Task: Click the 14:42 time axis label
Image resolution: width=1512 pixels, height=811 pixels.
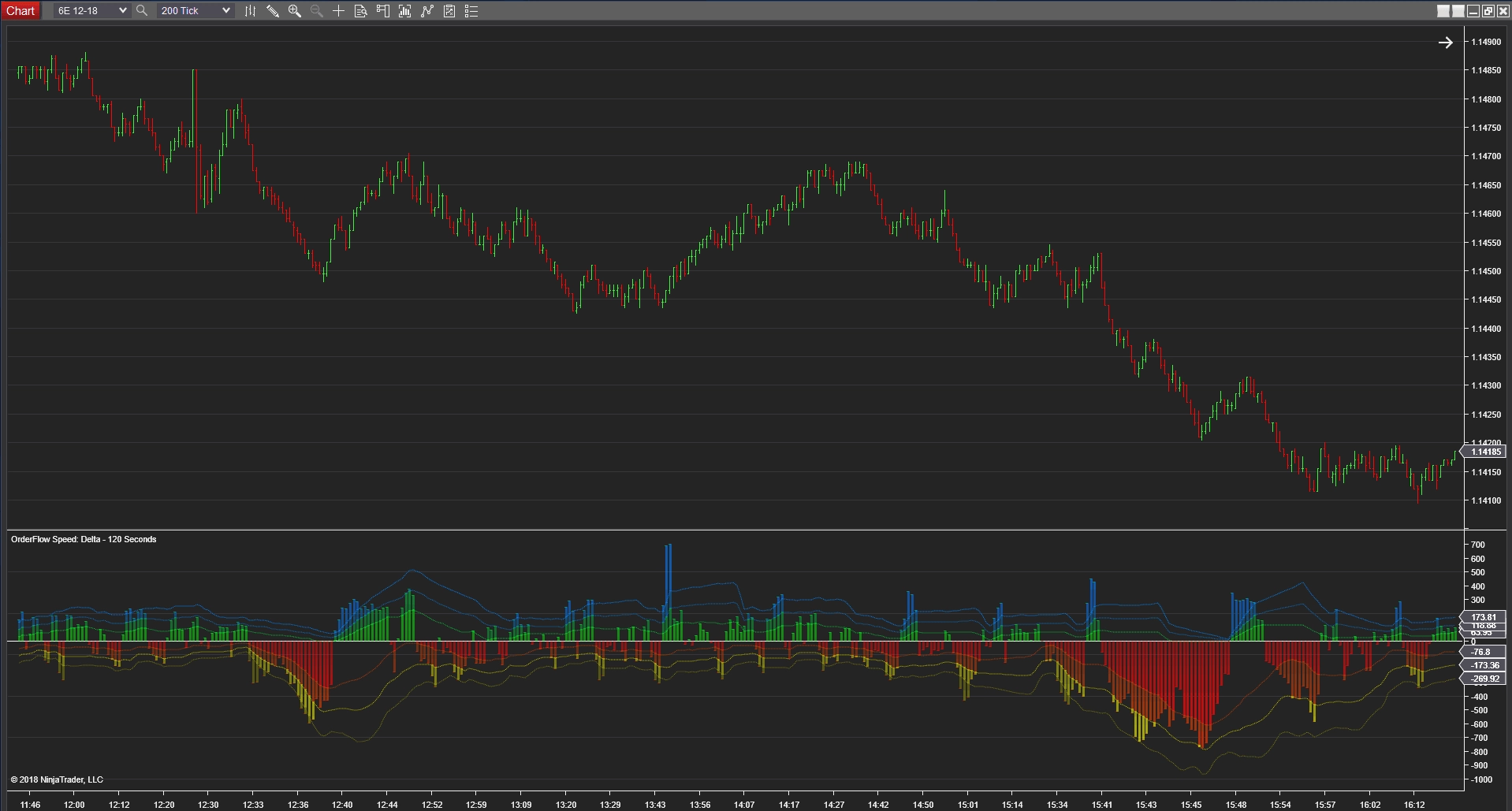Action: (878, 805)
